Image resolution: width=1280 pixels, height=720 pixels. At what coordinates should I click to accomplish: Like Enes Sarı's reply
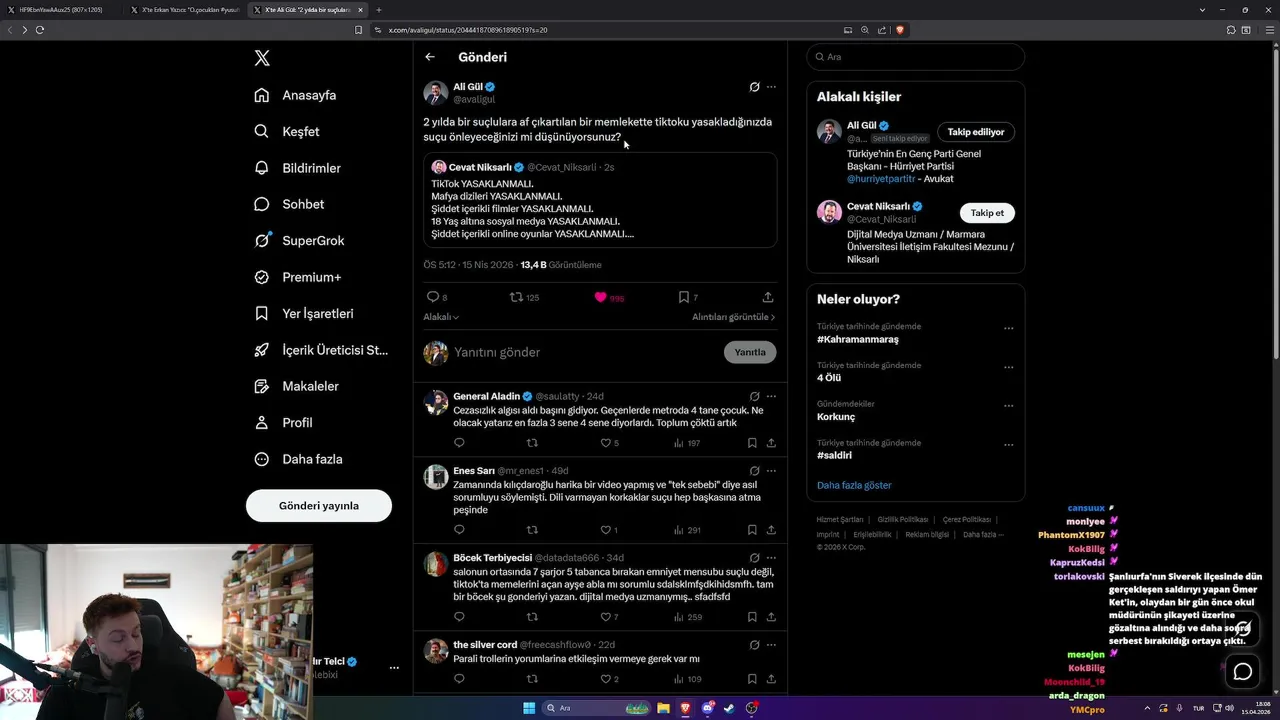[x=609, y=530]
